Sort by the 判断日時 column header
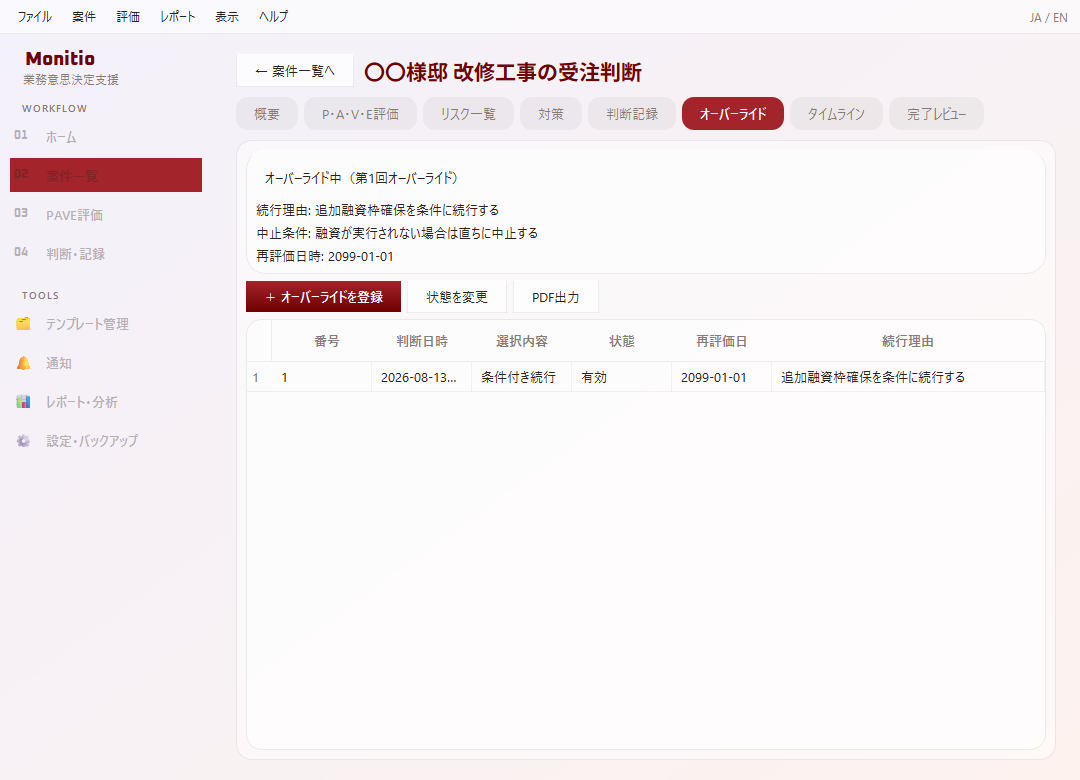The height and width of the screenshot is (780, 1080). [x=422, y=341]
